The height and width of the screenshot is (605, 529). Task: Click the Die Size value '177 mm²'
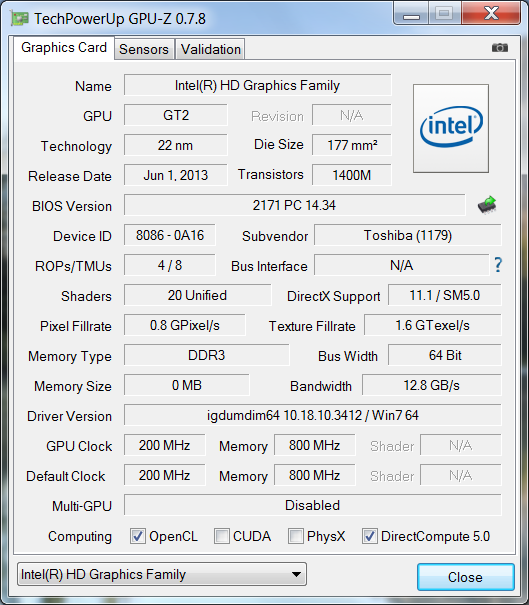click(352, 145)
